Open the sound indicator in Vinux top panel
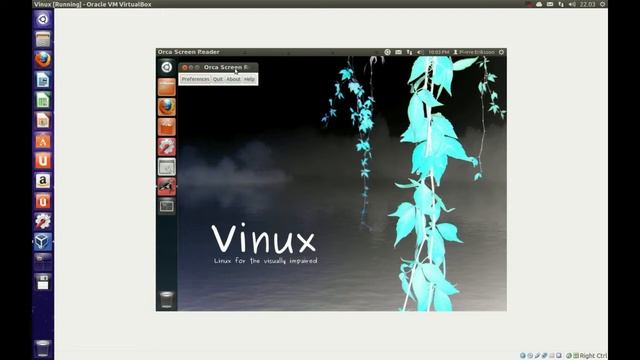The height and width of the screenshot is (360, 640). (420, 52)
